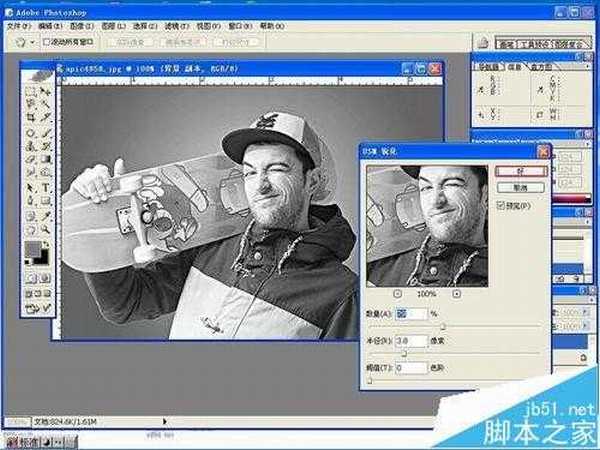The image size is (600, 450).
Task: Zoom out the USM preview
Action: coord(398,294)
